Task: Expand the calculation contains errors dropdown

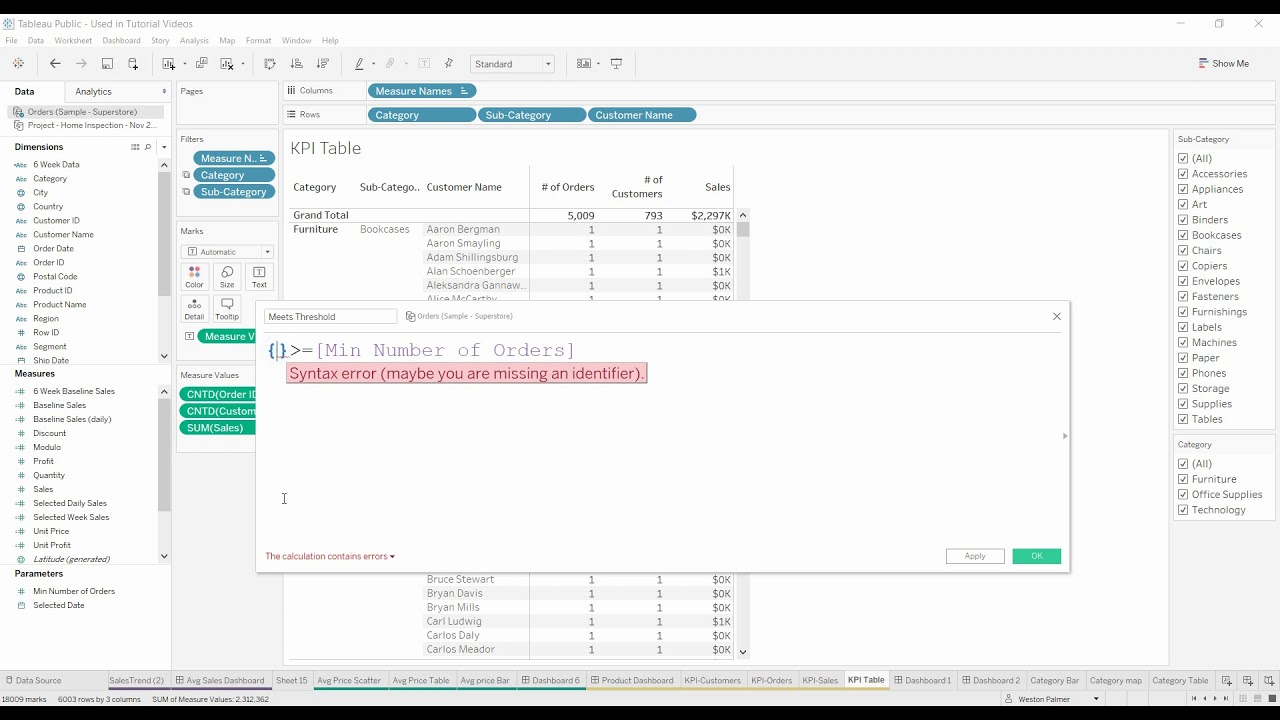Action: pyautogui.click(x=392, y=557)
